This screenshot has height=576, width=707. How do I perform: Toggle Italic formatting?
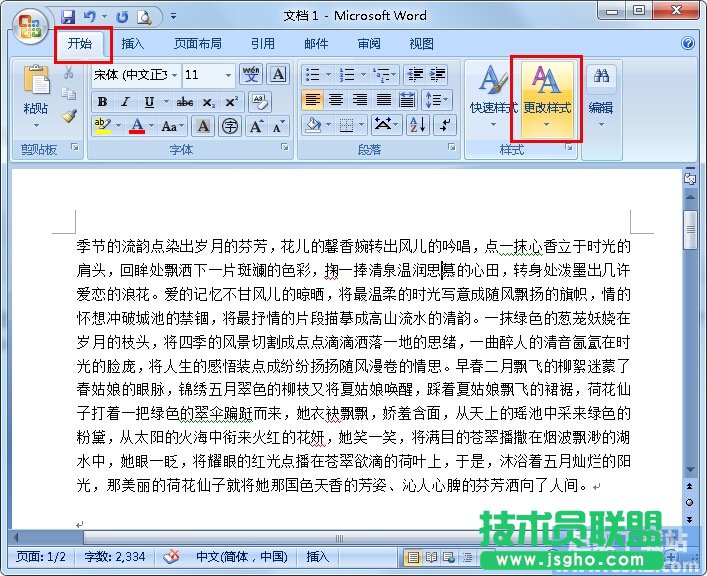click(125, 102)
